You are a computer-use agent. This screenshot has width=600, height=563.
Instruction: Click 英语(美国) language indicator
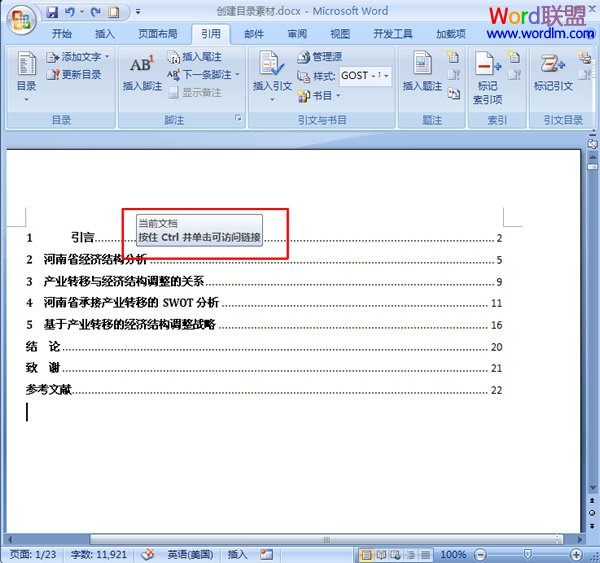tap(190, 554)
